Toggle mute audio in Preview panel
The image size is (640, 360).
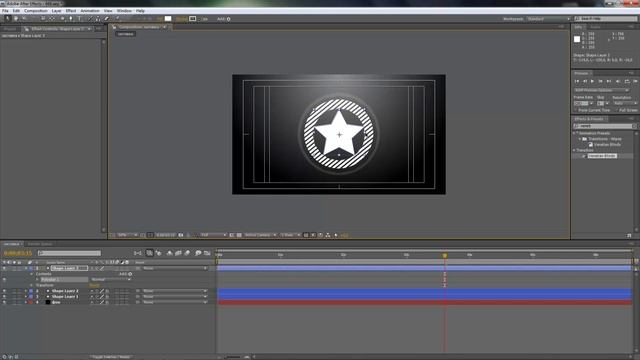(618, 81)
